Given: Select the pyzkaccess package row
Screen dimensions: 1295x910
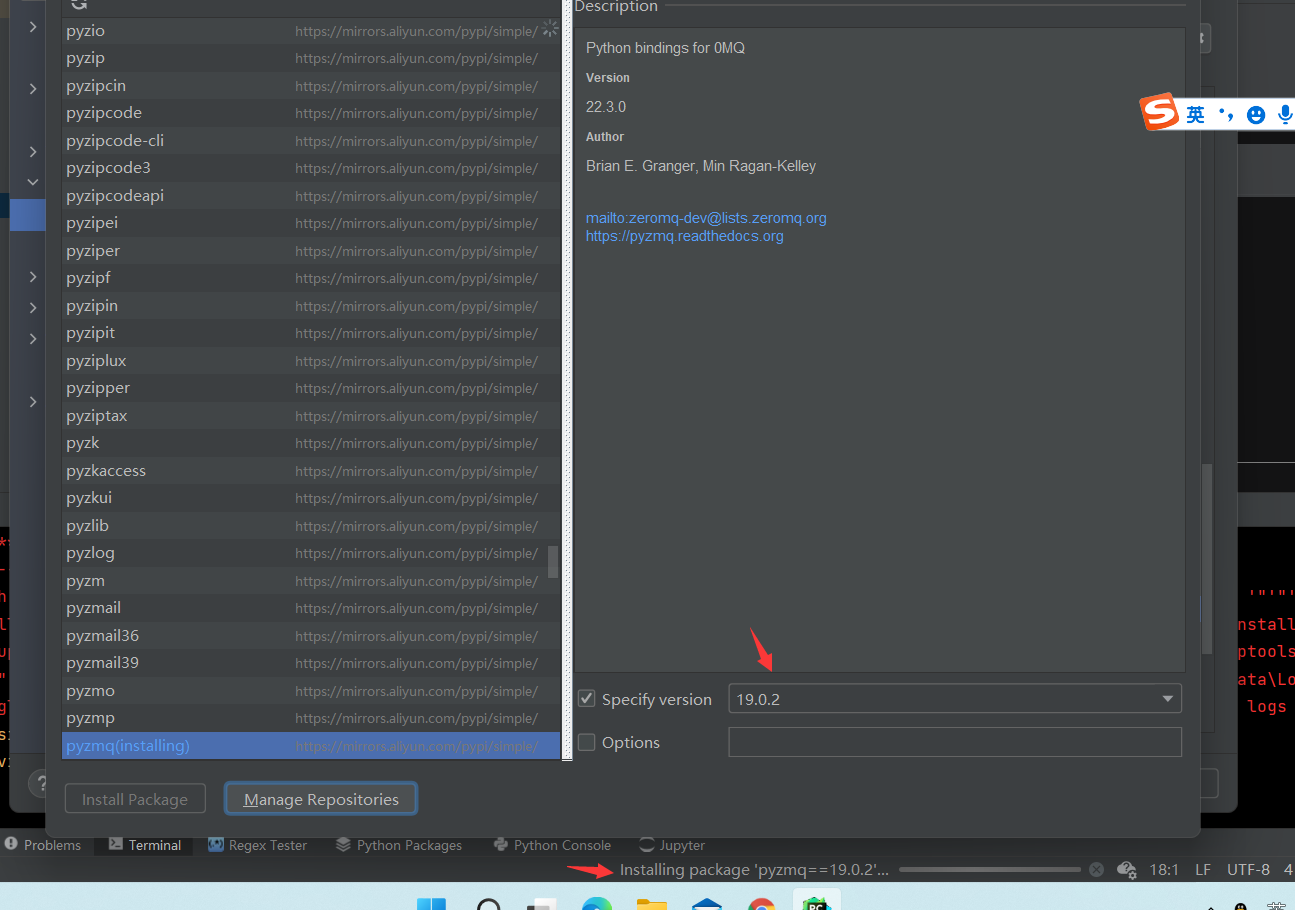Looking at the screenshot, I should click(x=311, y=471).
